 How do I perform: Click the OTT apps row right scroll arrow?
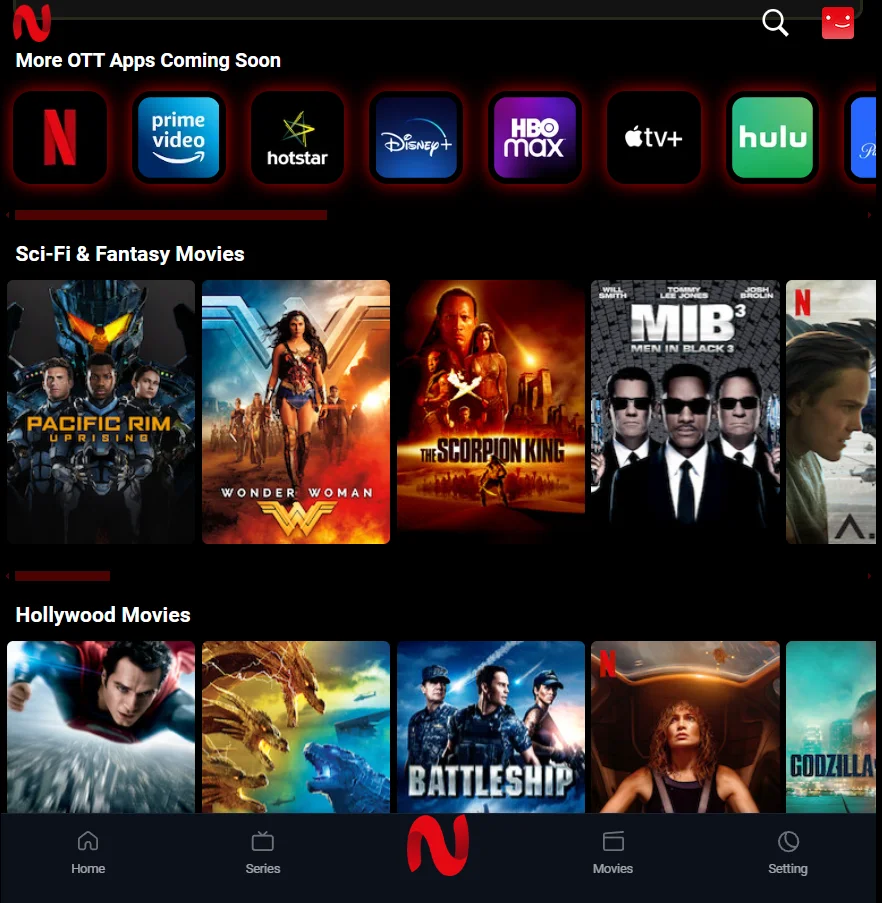click(869, 215)
